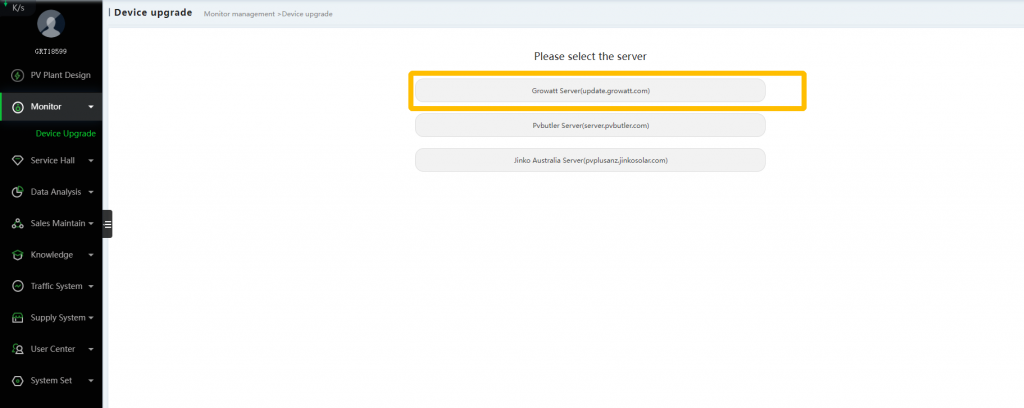Expand the Supply System arrow
The height and width of the screenshot is (408, 1024).
[91, 318]
